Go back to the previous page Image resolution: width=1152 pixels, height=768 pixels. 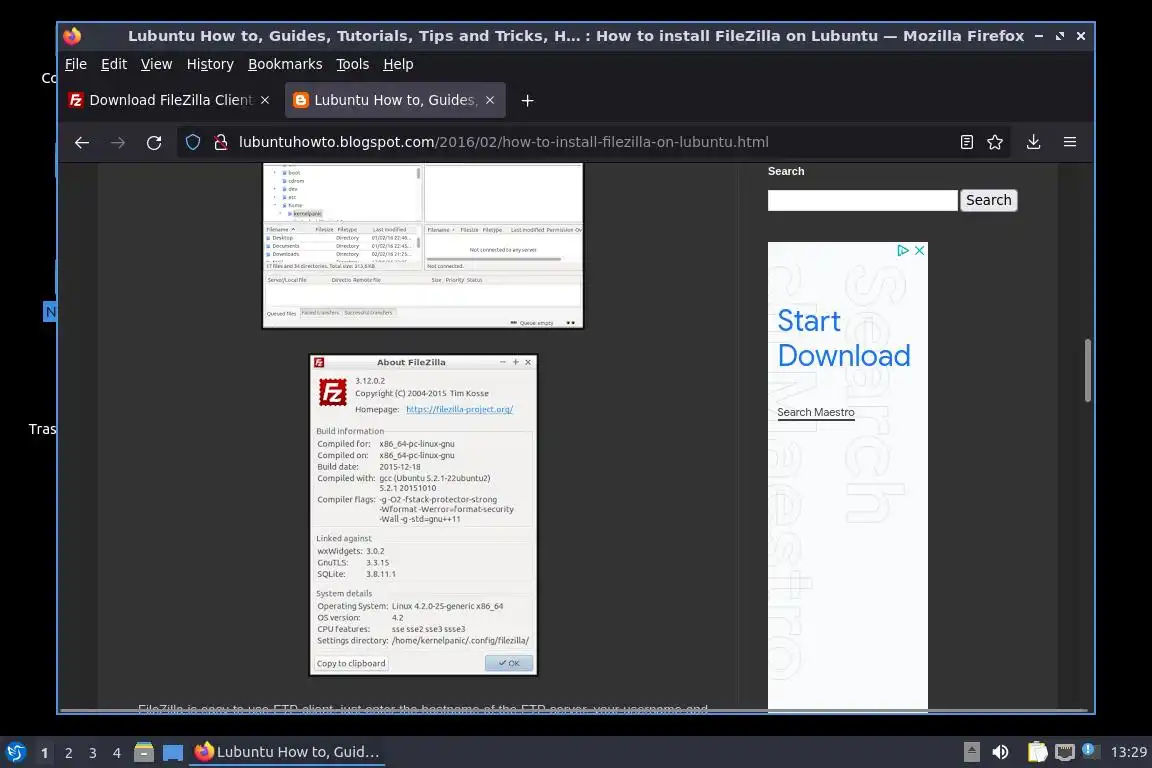(x=82, y=143)
